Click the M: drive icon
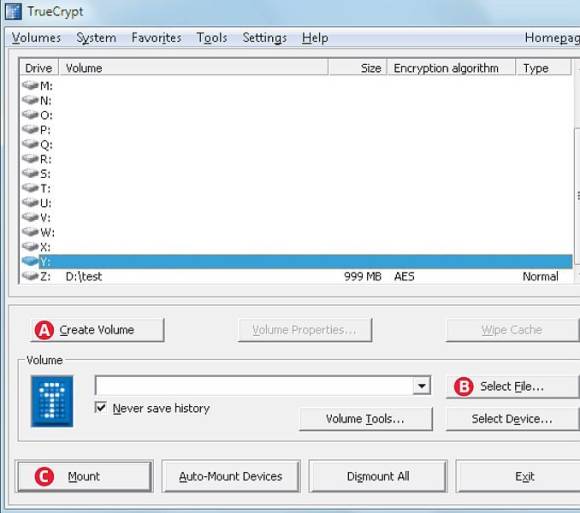This screenshot has width=580, height=513. click(30, 85)
